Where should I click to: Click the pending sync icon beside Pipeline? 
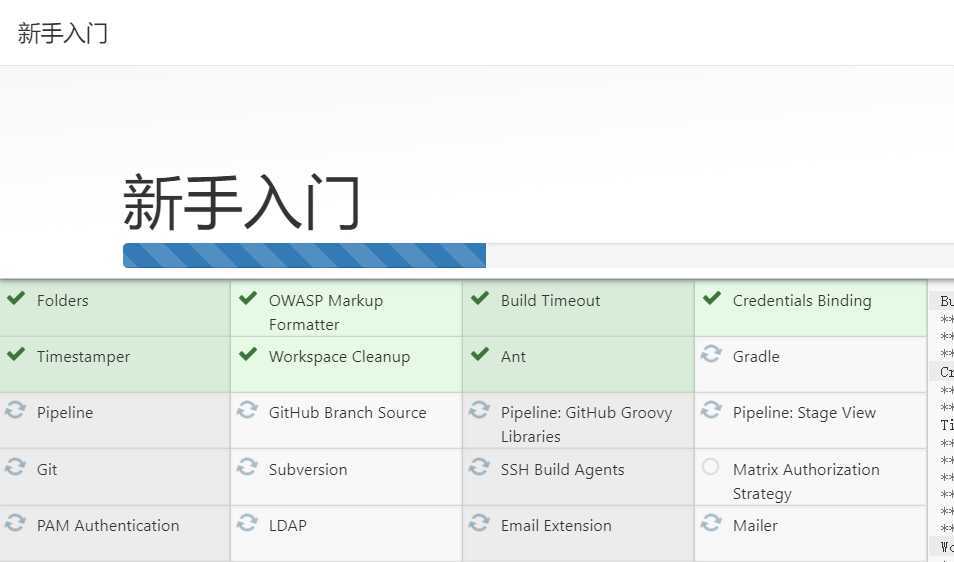pos(15,410)
